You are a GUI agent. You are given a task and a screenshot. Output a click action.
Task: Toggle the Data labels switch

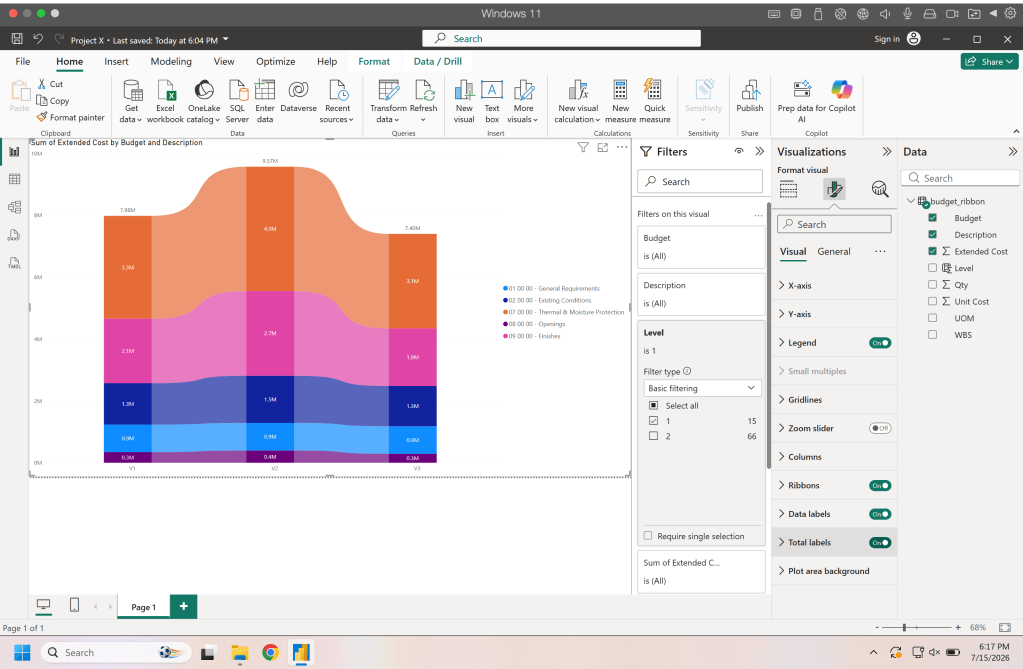pos(880,514)
